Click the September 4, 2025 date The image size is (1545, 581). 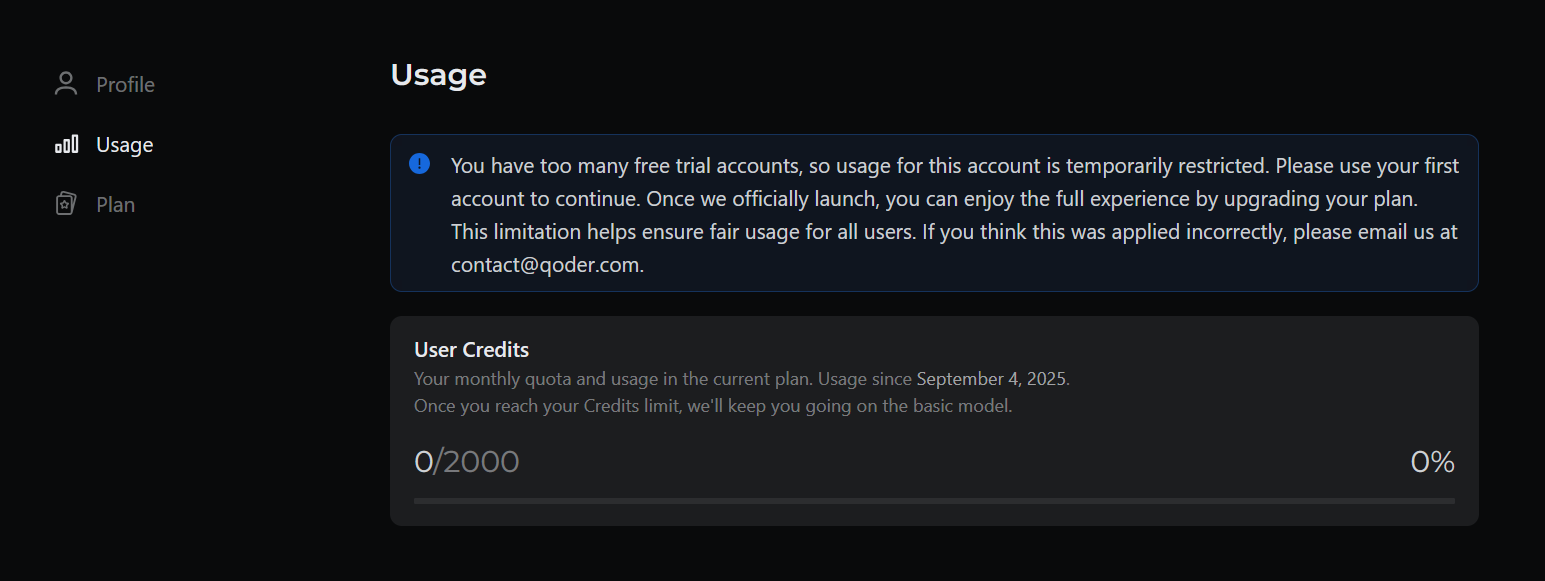(991, 379)
